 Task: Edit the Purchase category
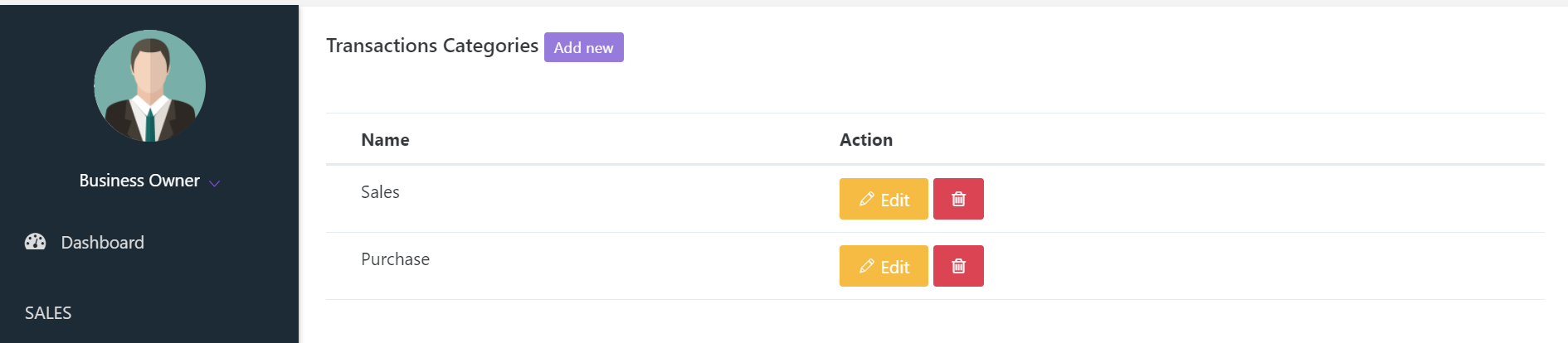(884, 266)
